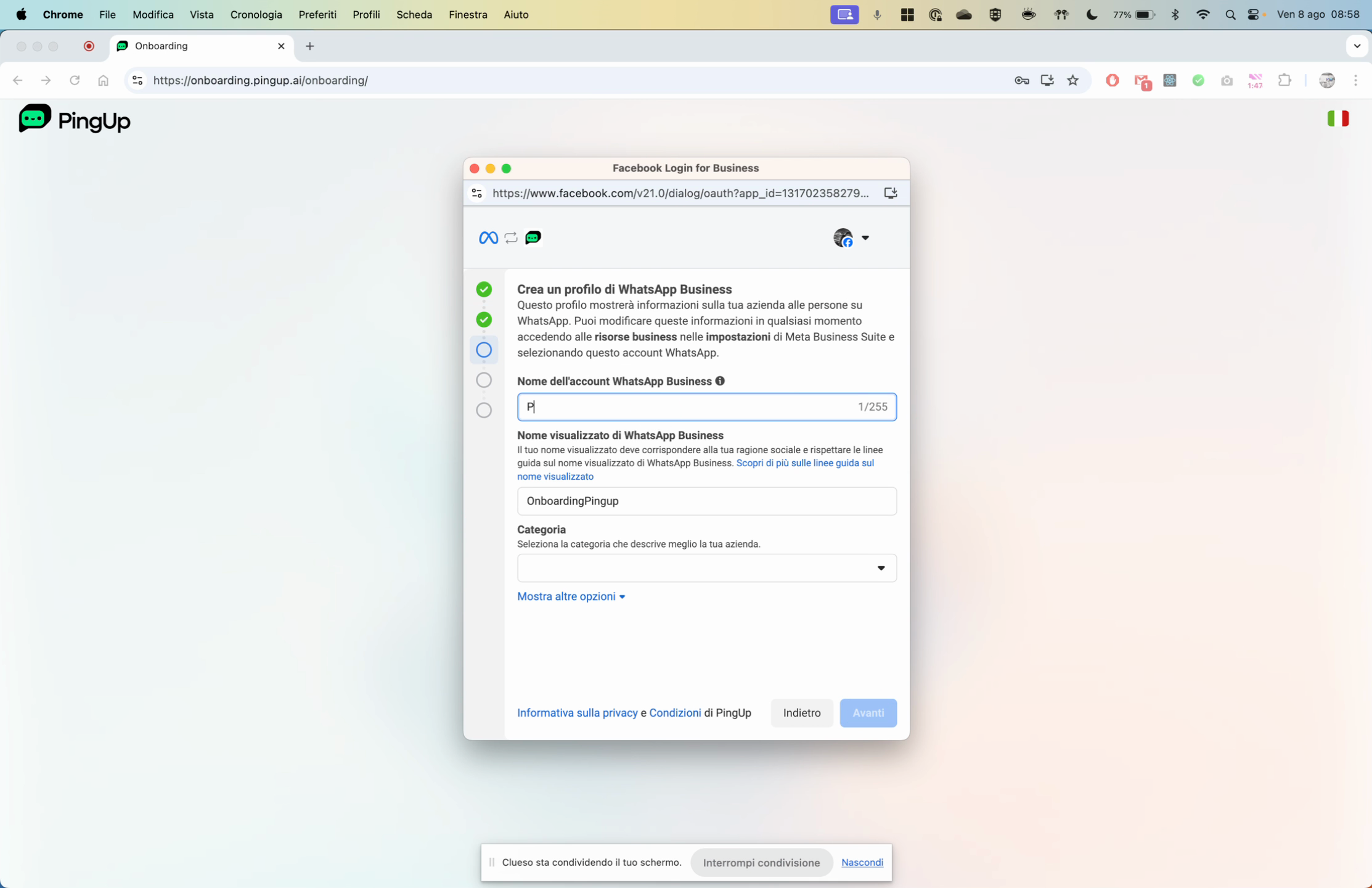Click the info icon next to the account name label
The width and height of the screenshot is (1372, 888).
pyautogui.click(x=720, y=381)
